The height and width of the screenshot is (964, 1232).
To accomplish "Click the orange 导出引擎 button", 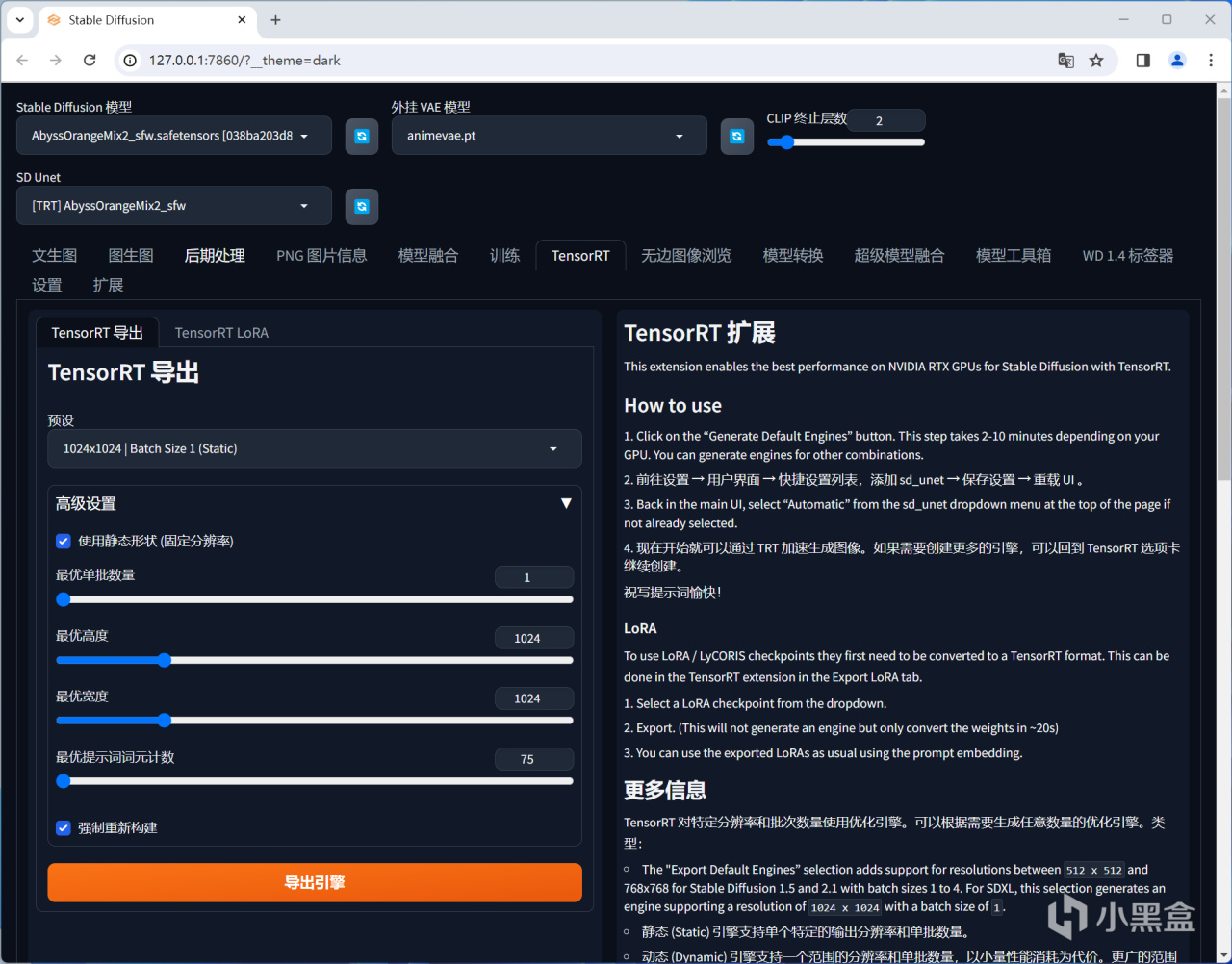I will [315, 882].
